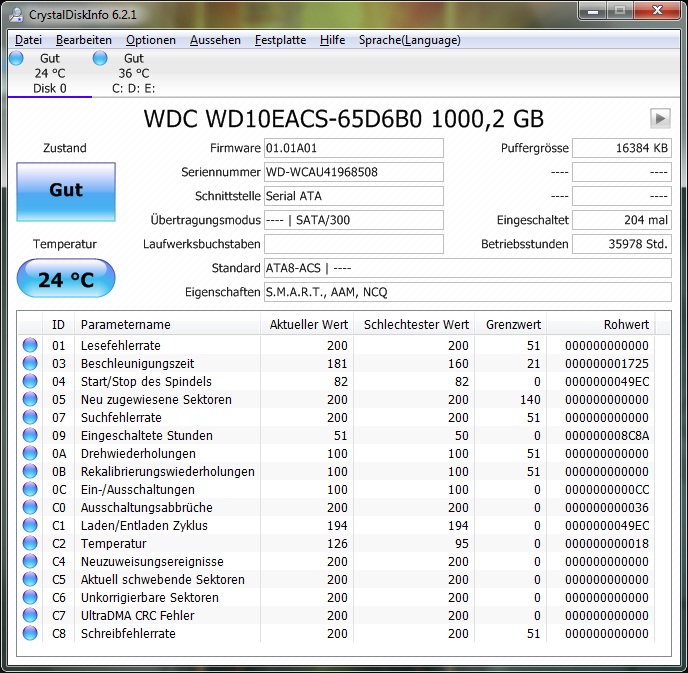Click the Puffergrösse value 16384 KB
Image resolution: width=688 pixels, height=673 pixels.
pos(622,148)
